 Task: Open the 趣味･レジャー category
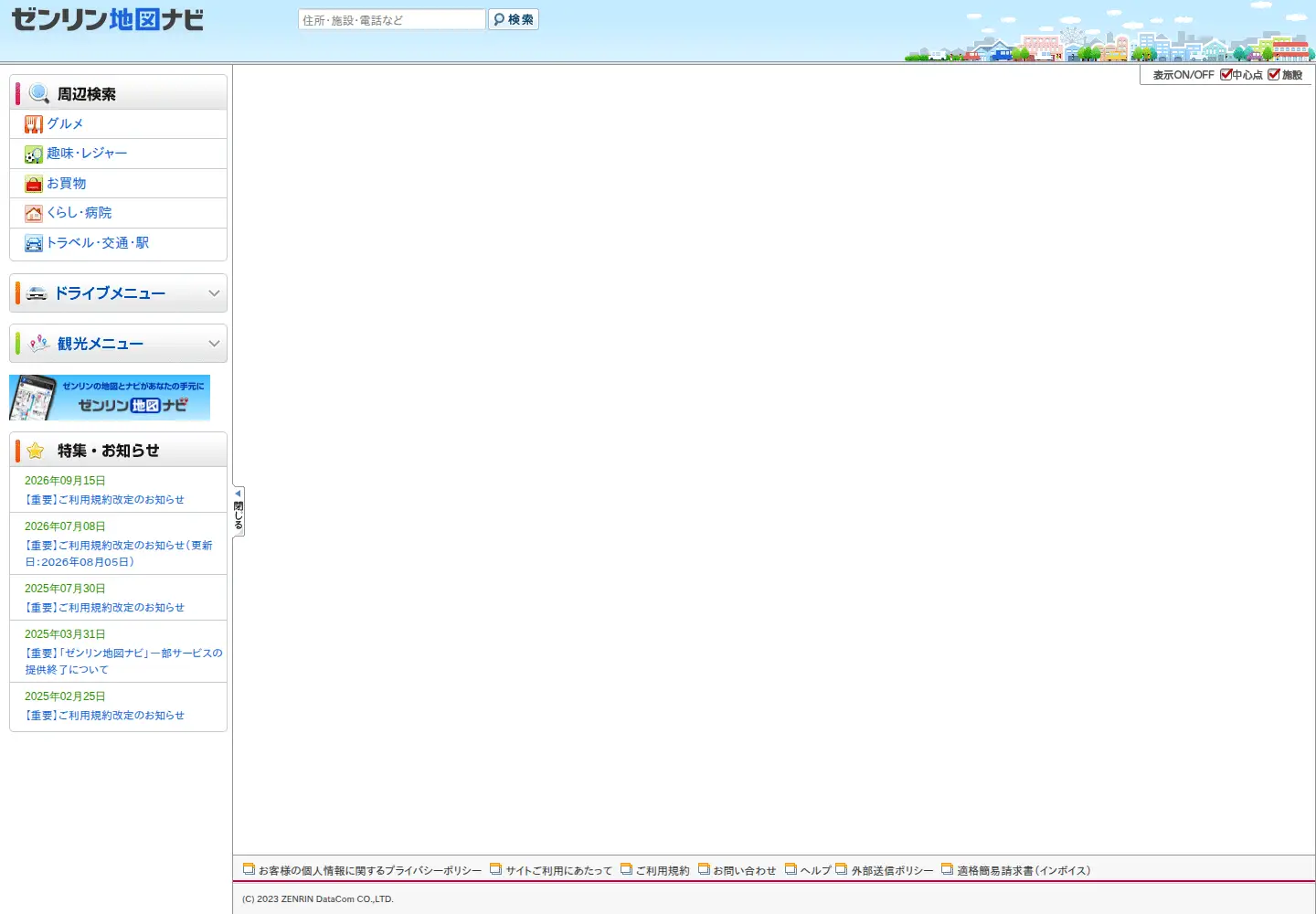click(87, 154)
